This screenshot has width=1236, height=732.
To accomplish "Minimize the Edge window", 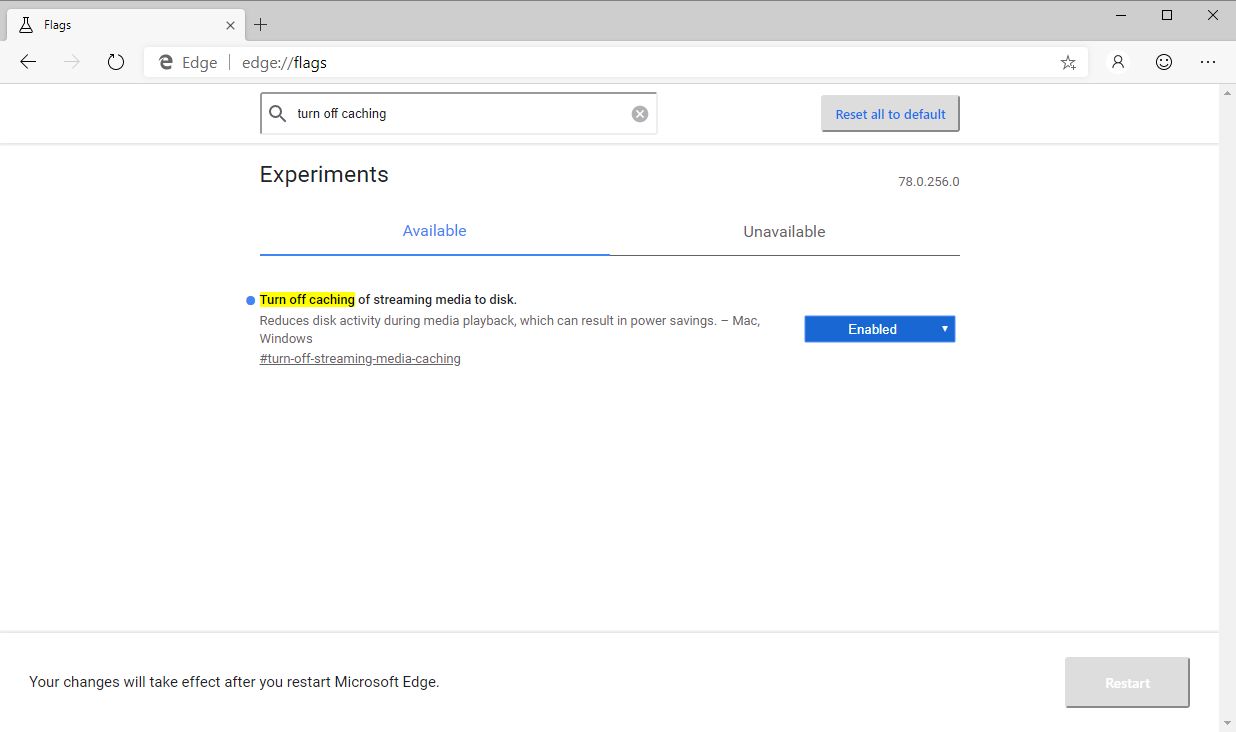I will coord(1121,15).
